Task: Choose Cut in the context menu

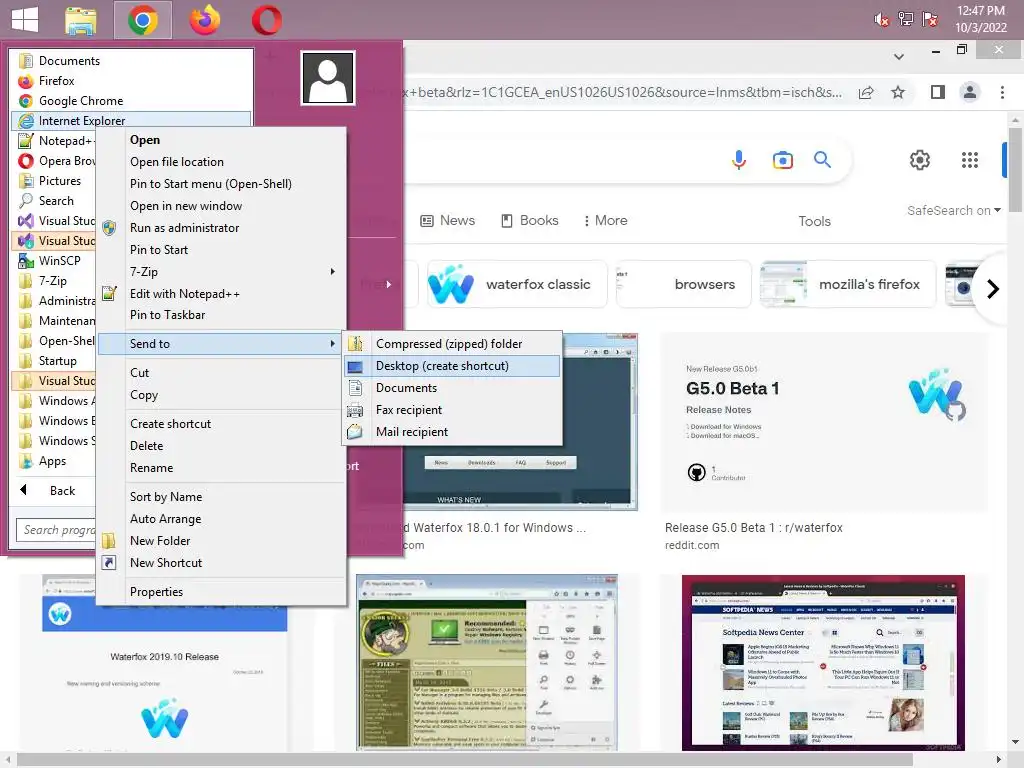Action: pyautogui.click(x=139, y=373)
